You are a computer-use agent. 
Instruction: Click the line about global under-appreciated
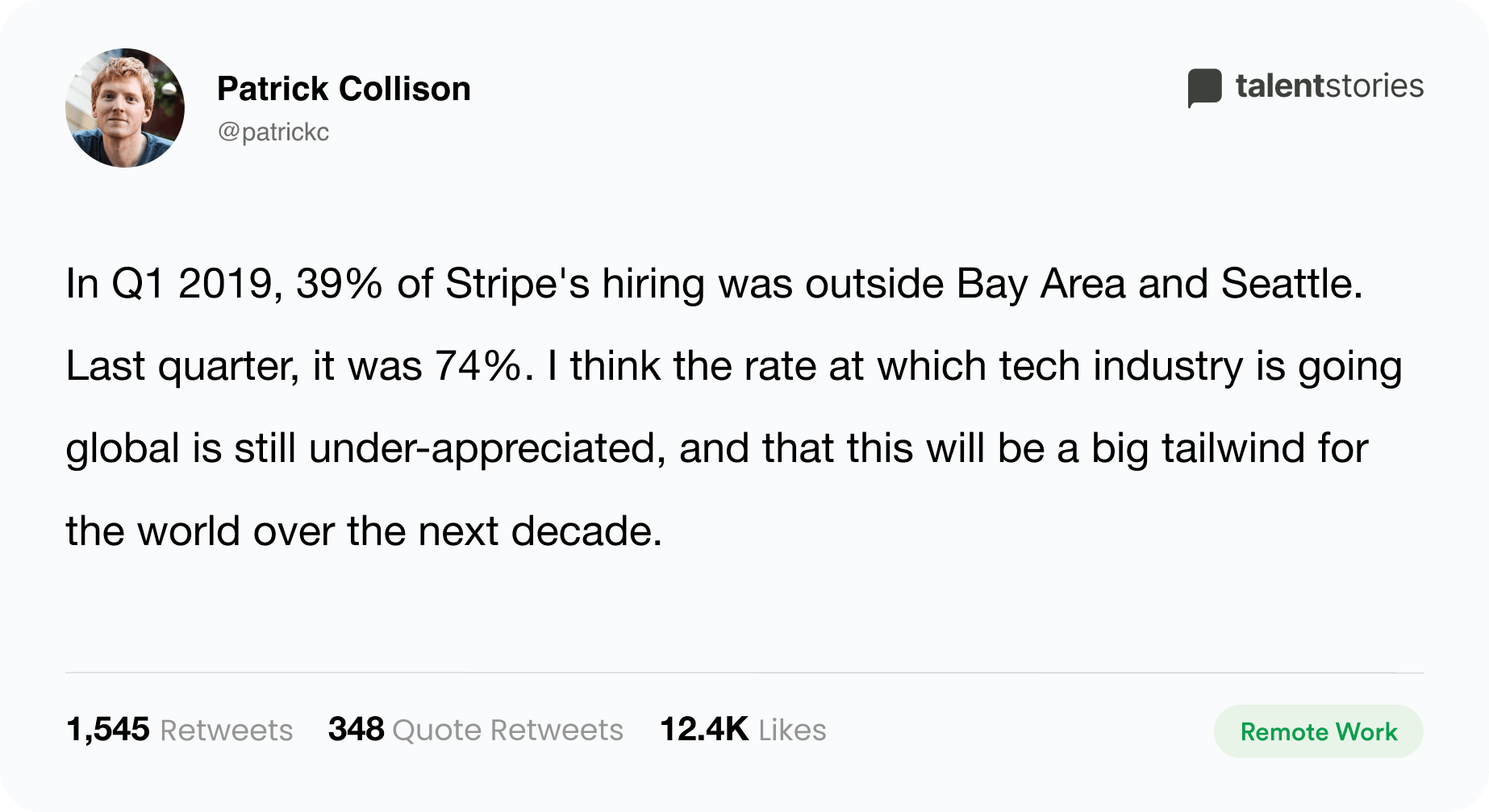click(717, 449)
